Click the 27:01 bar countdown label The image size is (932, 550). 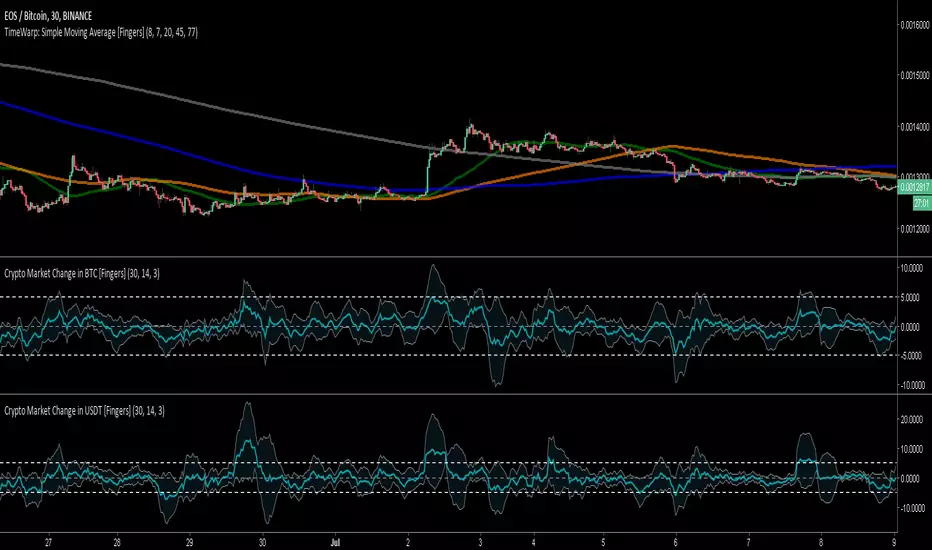[922, 203]
